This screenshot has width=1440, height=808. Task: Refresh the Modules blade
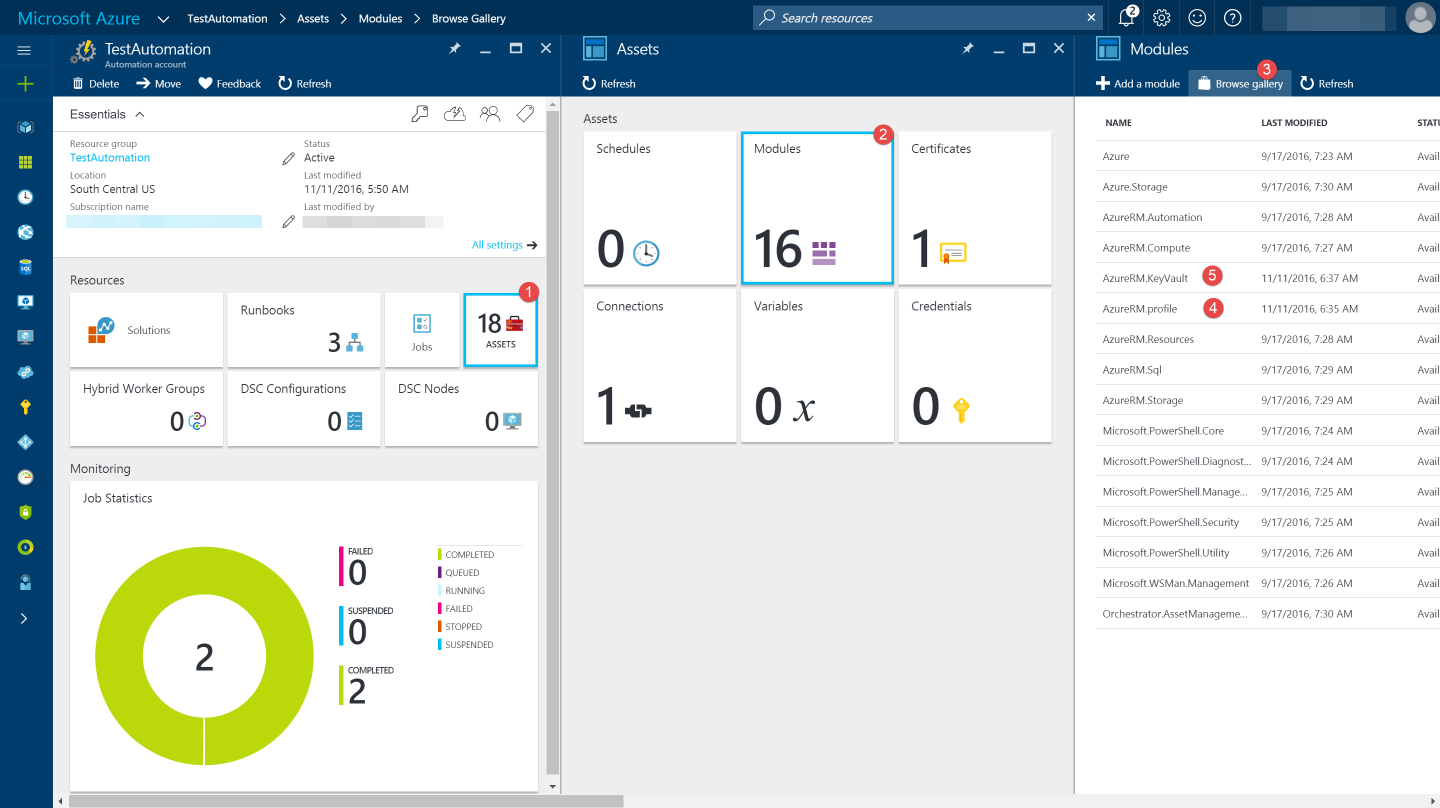(1327, 84)
